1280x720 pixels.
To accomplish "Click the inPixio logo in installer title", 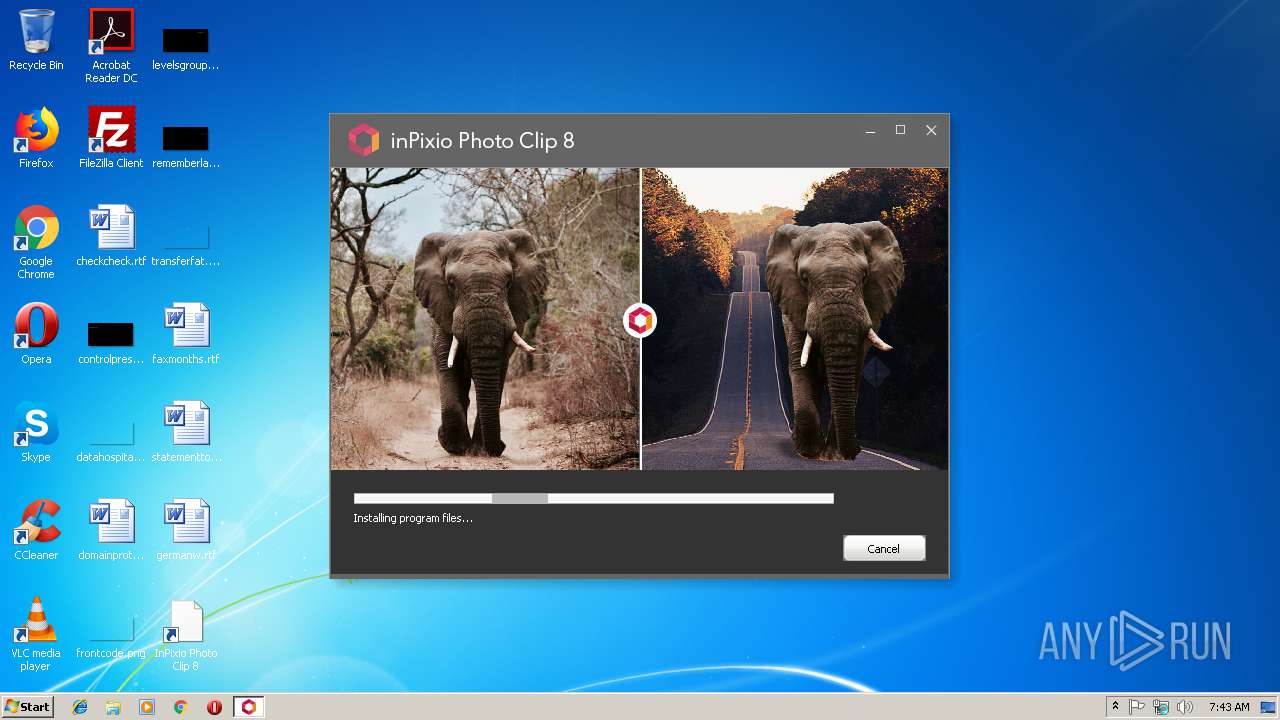I will 364,140.
